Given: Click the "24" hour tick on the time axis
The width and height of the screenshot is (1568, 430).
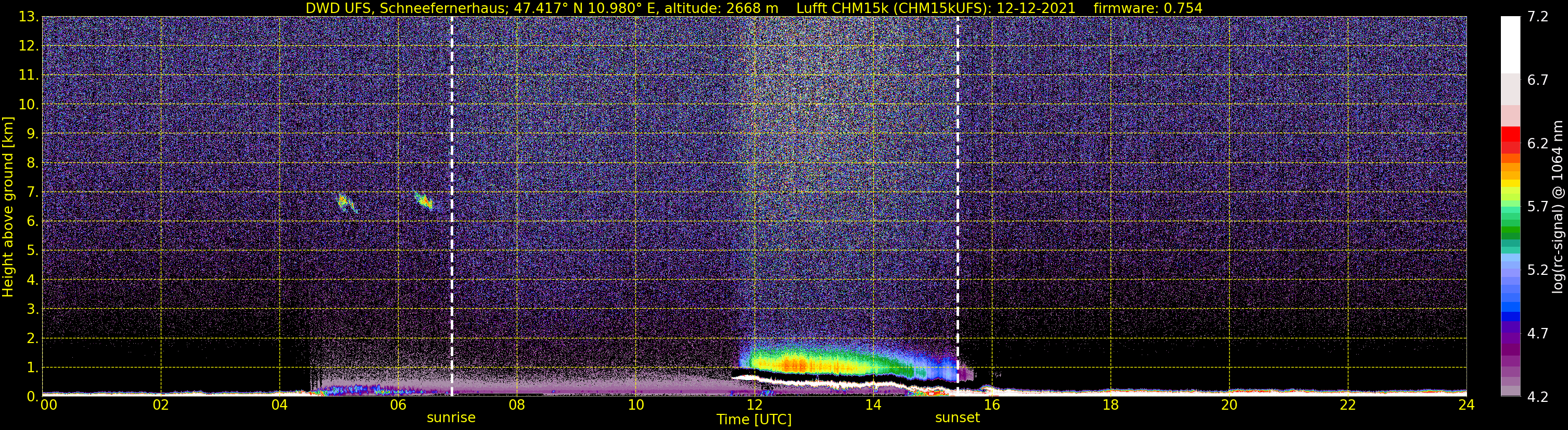Looking at the screenshot, I should click(1467, 405).
